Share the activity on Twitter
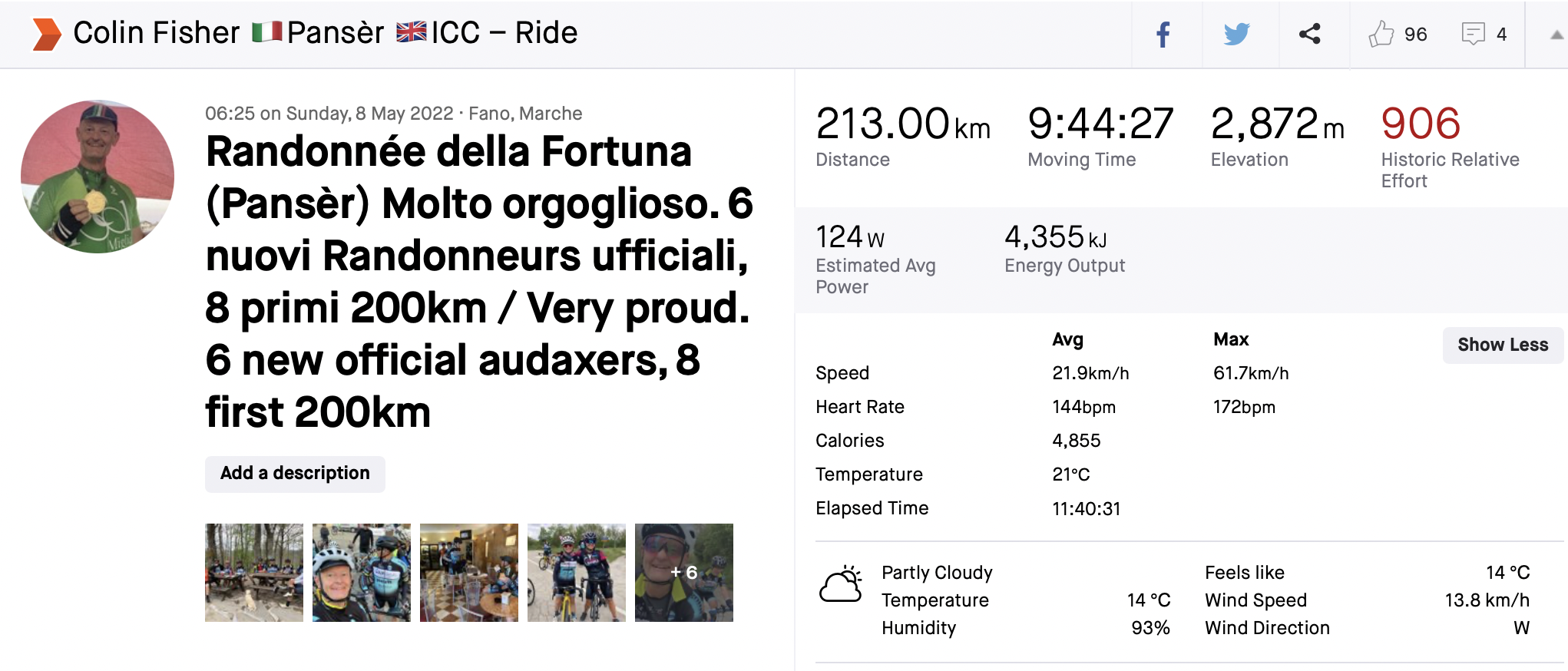1568x671 pixels. [1236, 35]
